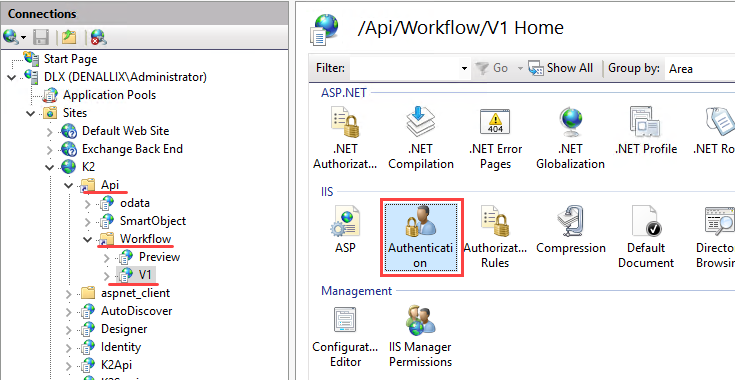Collapse the Api folder

(x=69, y=186)
